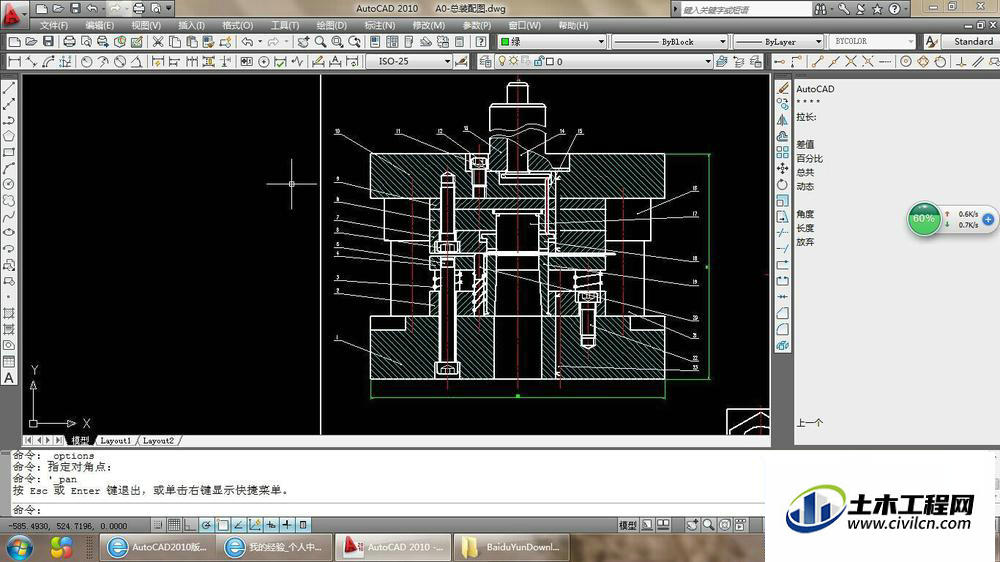Open the Properties palette icon

pyautogui.click(x=374, y=41)
